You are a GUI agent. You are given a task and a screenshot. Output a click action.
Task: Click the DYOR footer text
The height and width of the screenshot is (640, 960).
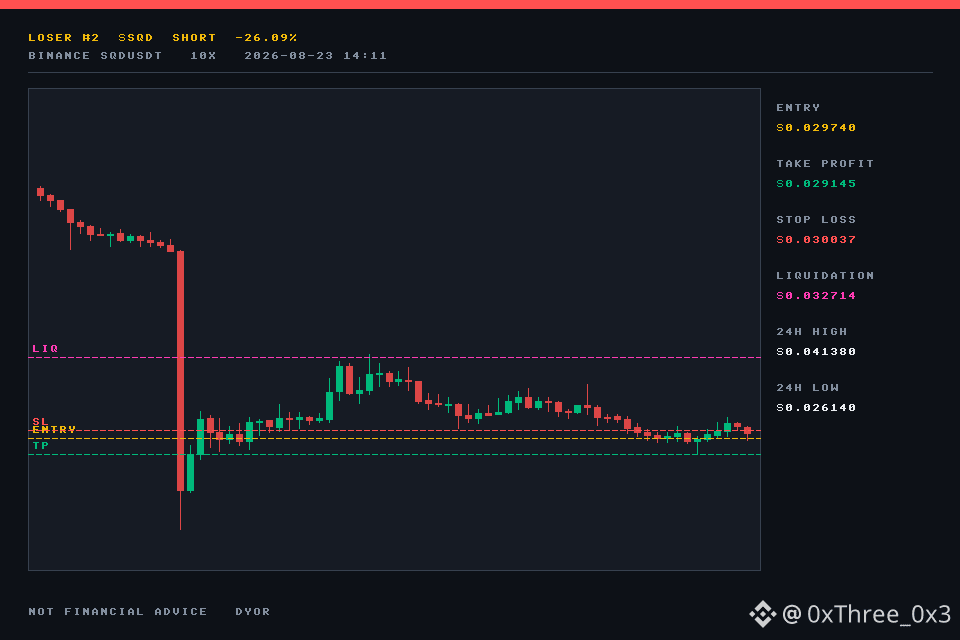pyautogui.click(x=253, y=611)
